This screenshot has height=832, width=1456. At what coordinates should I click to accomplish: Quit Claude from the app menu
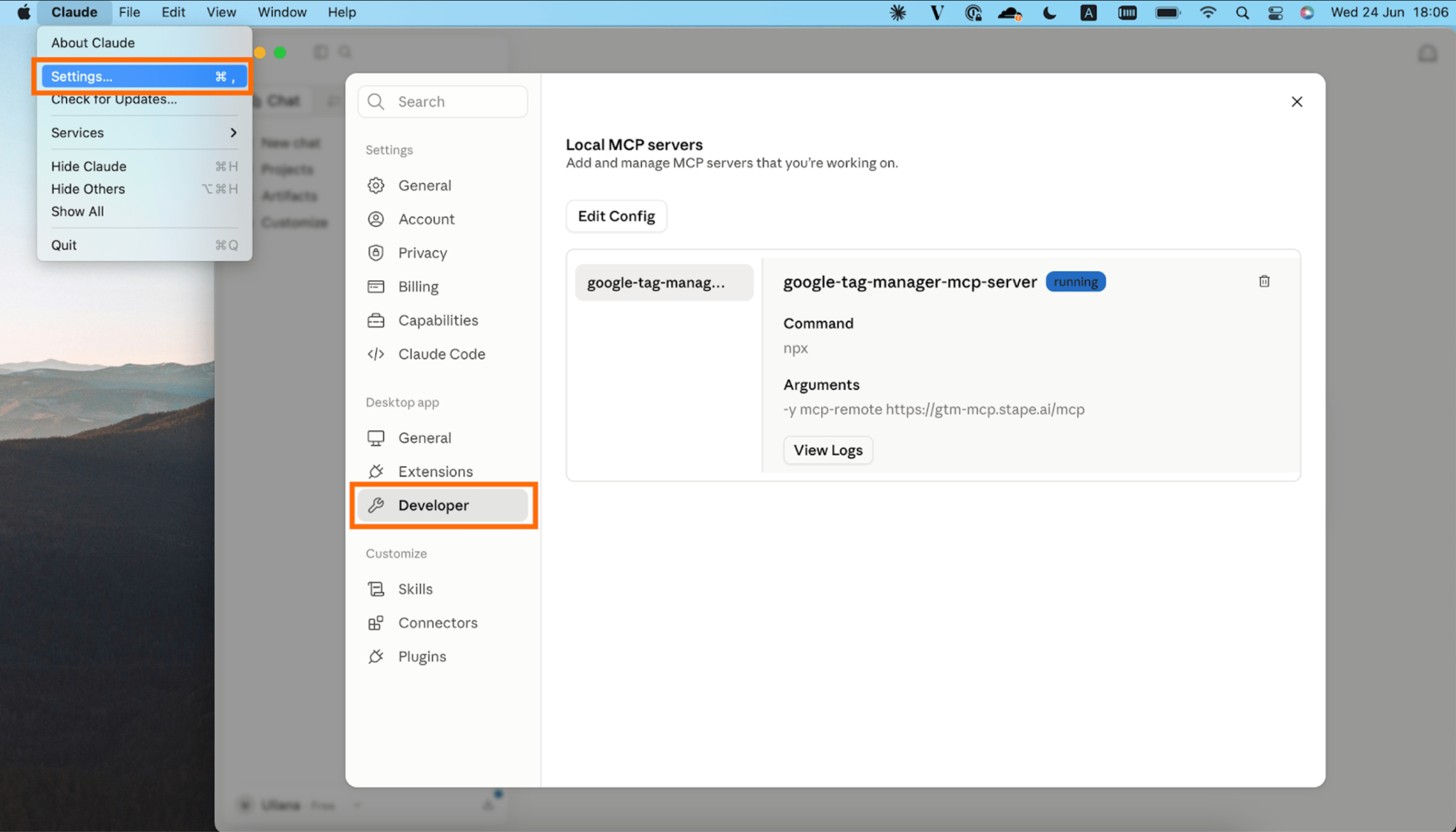144,245
